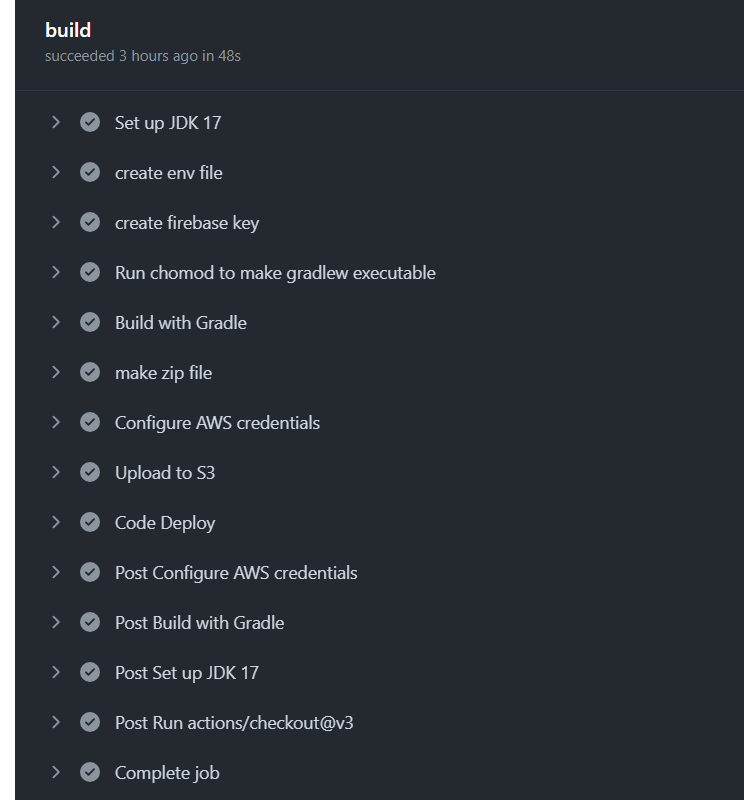
Task: Expand the Post Build with Gradle chevron
Action: [x=56, y=622]
